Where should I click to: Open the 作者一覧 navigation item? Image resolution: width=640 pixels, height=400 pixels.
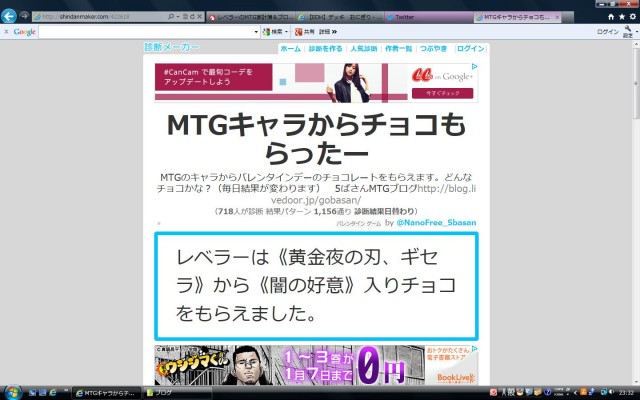tap(398, 49)
